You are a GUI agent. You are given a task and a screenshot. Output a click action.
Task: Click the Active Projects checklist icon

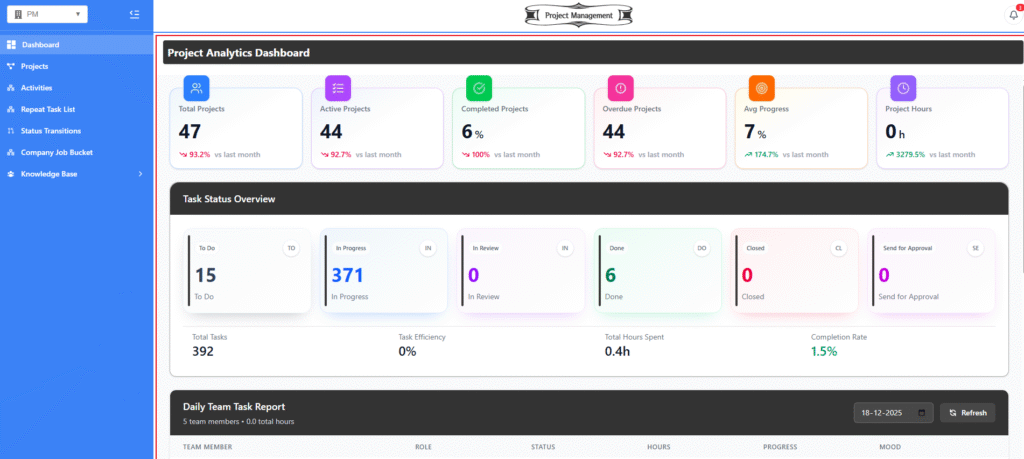[338, 88]
